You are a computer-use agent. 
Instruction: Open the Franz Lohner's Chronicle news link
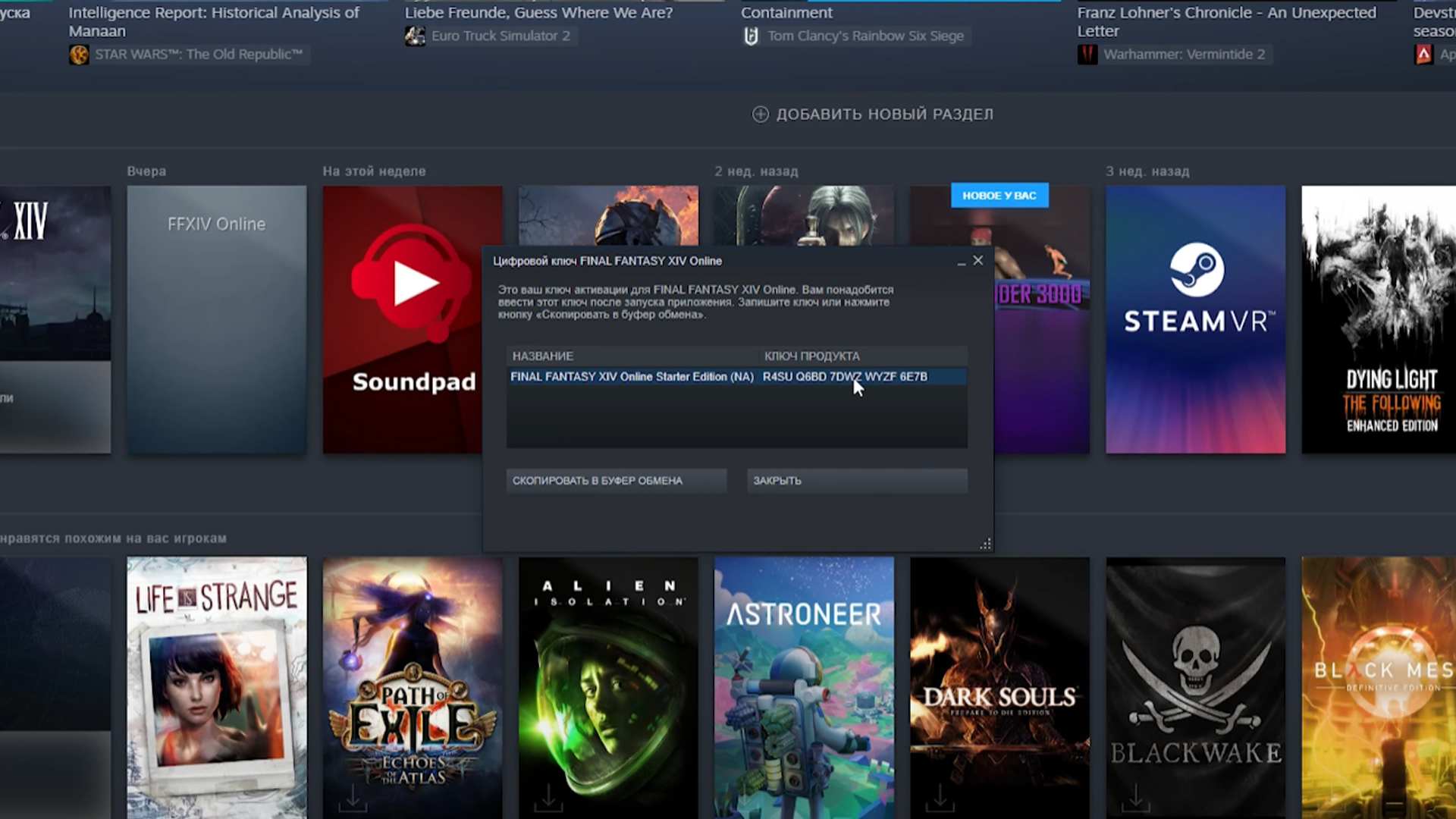point(1226,22)
